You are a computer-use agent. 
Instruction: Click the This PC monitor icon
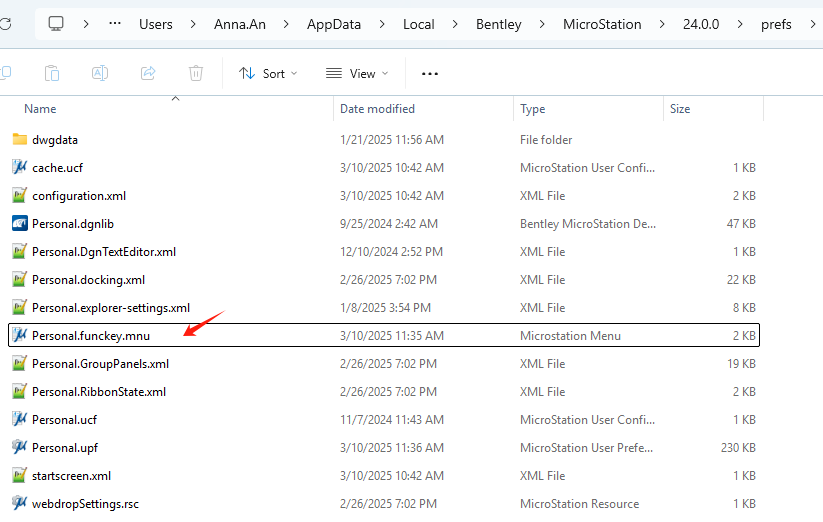coord(56,24)
